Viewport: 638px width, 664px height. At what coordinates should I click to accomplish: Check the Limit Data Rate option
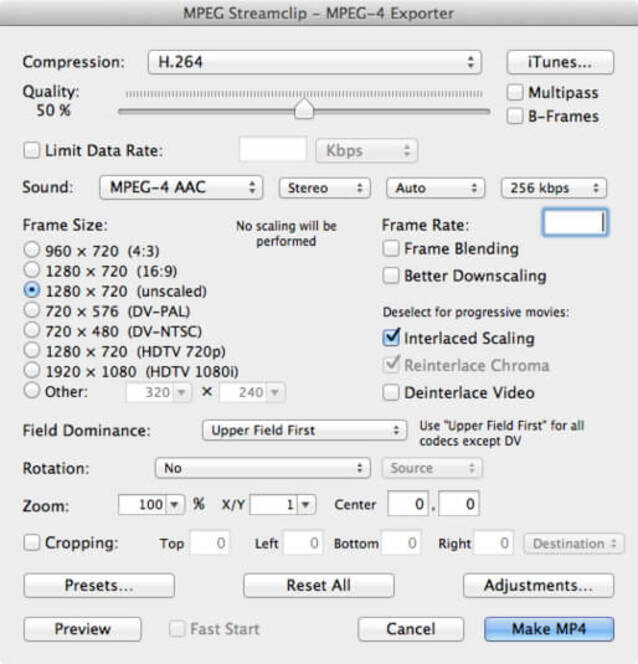pyautogui.click(x=32, y=151)
